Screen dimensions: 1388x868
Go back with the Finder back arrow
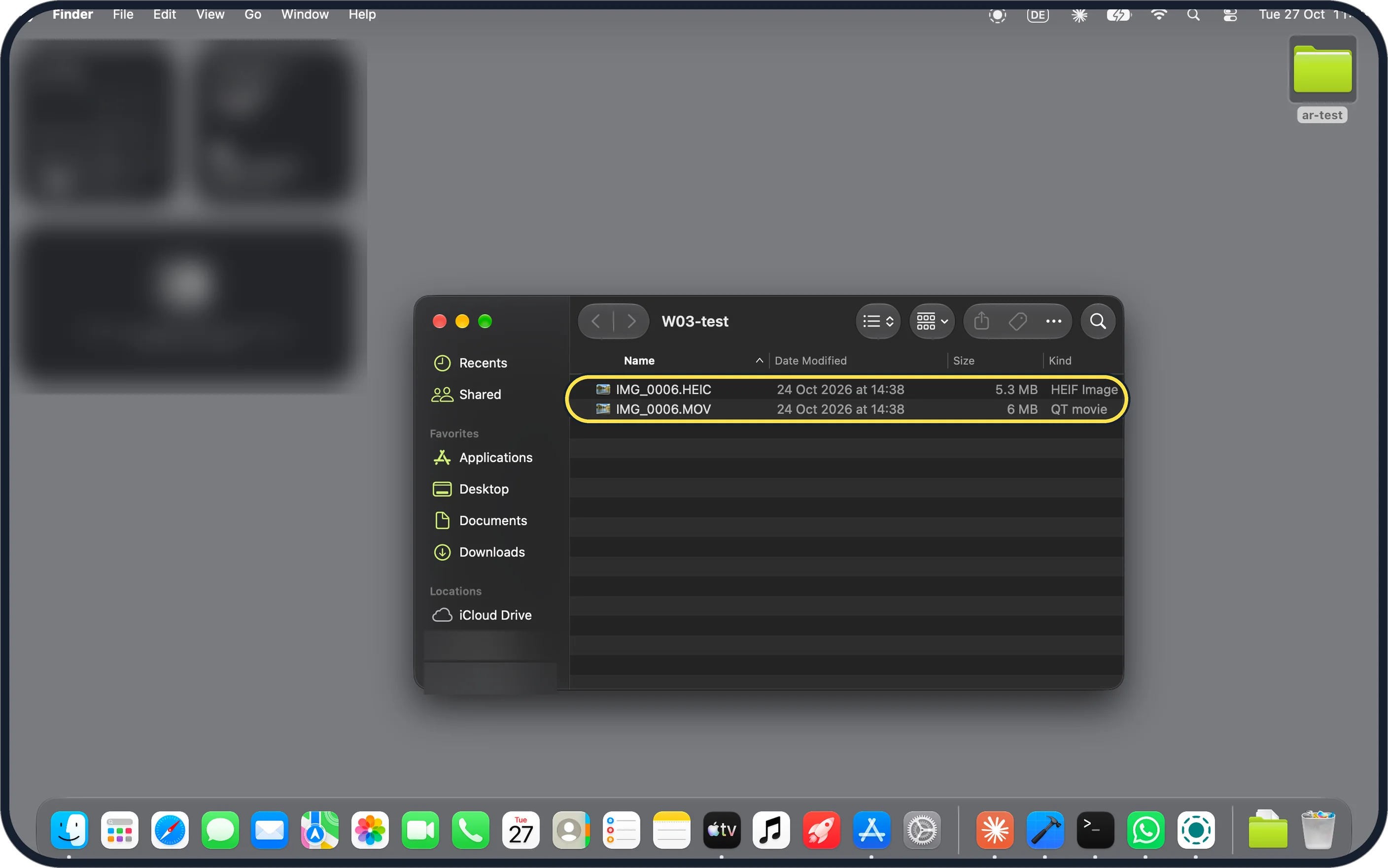595,321
